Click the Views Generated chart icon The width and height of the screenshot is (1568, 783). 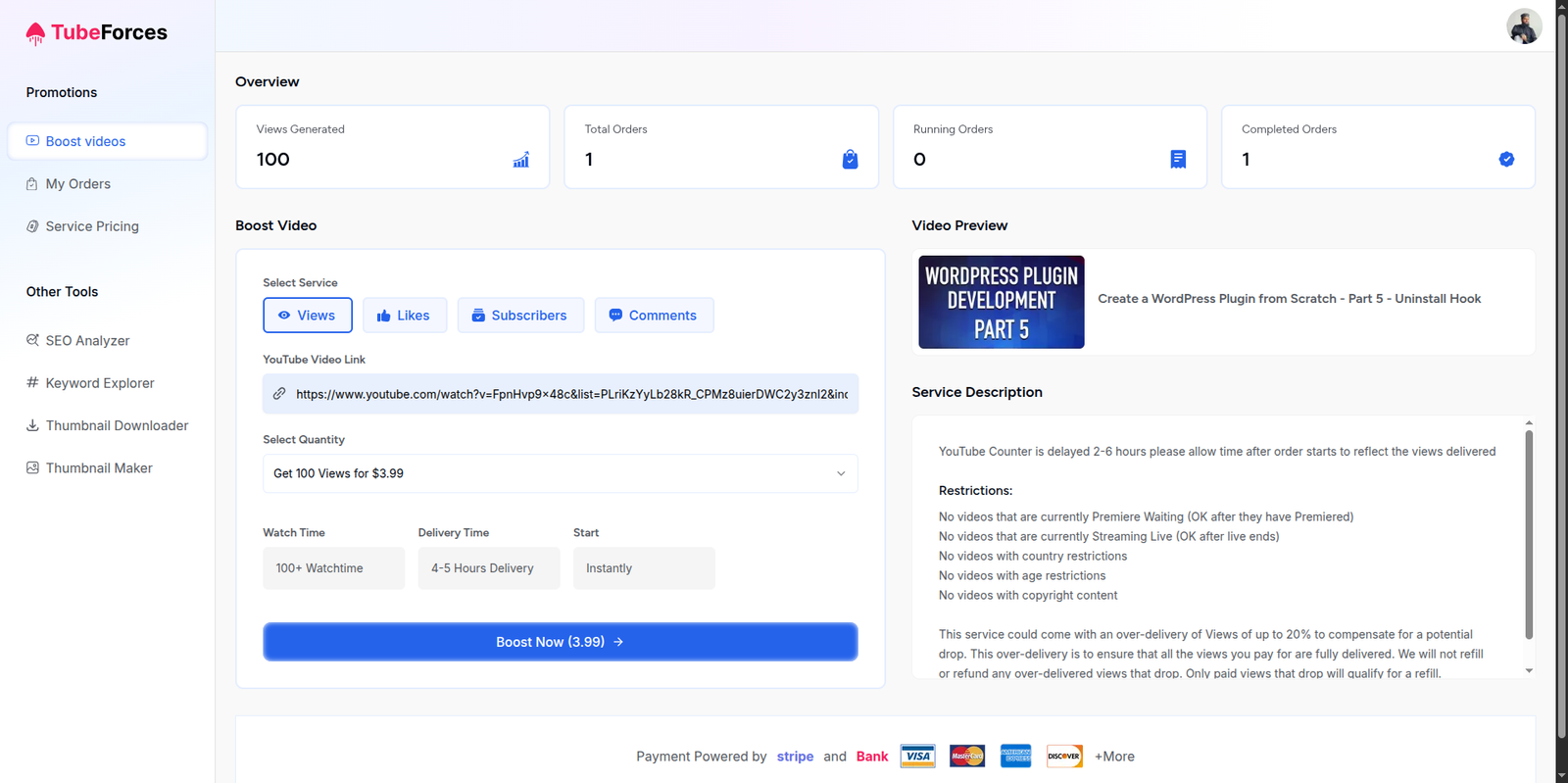click(x=521, y=160)
